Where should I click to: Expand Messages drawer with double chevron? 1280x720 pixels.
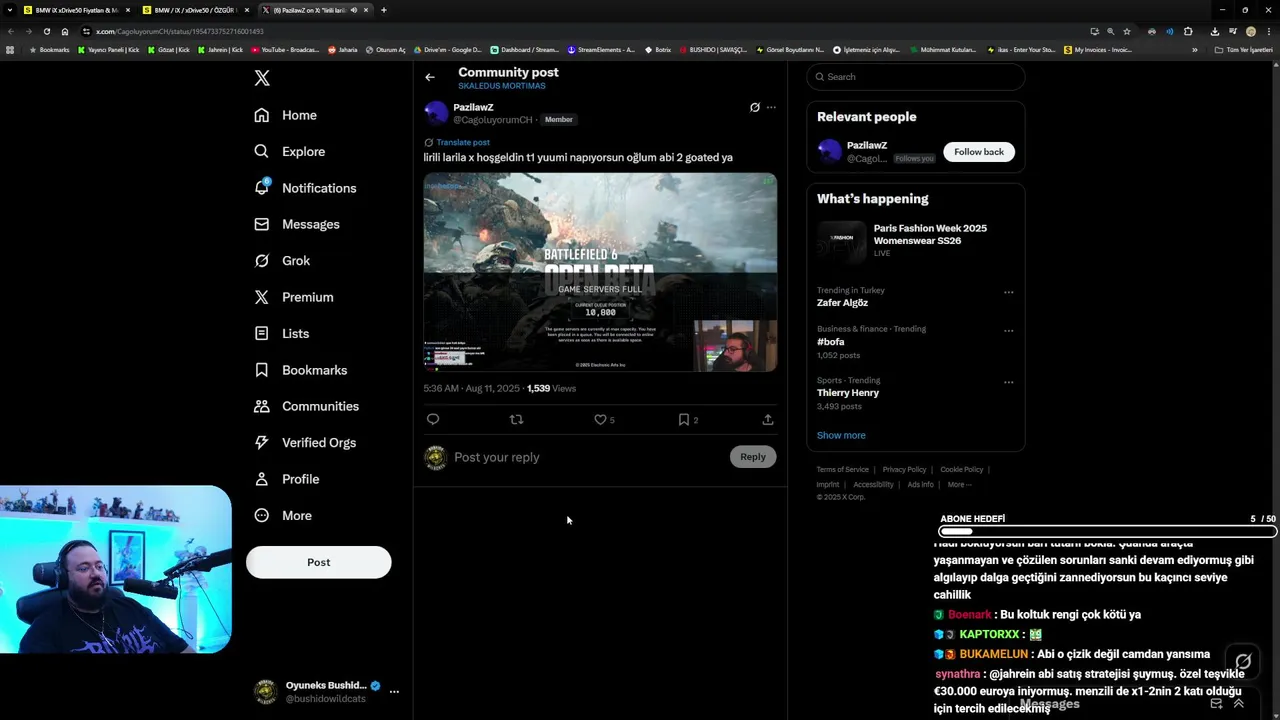[x=1239, y=704]
